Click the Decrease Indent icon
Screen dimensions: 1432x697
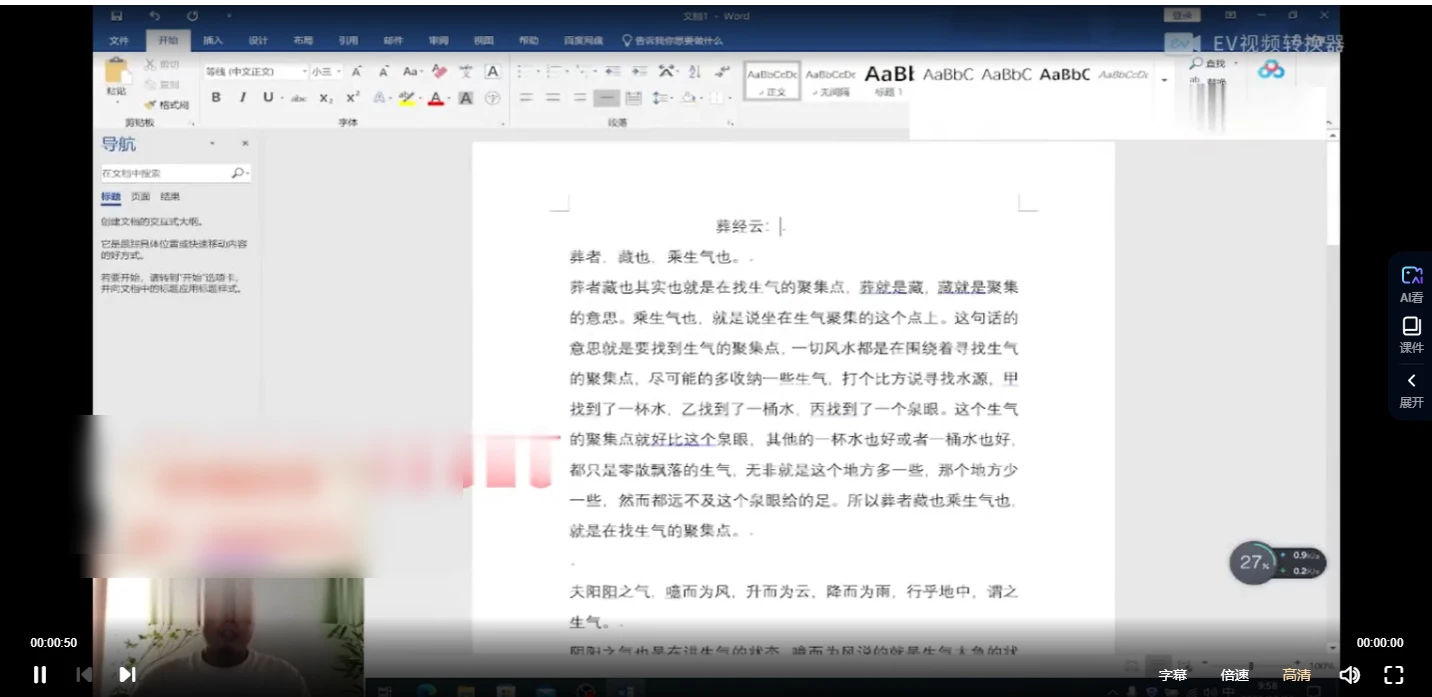[x=613, y=72]
